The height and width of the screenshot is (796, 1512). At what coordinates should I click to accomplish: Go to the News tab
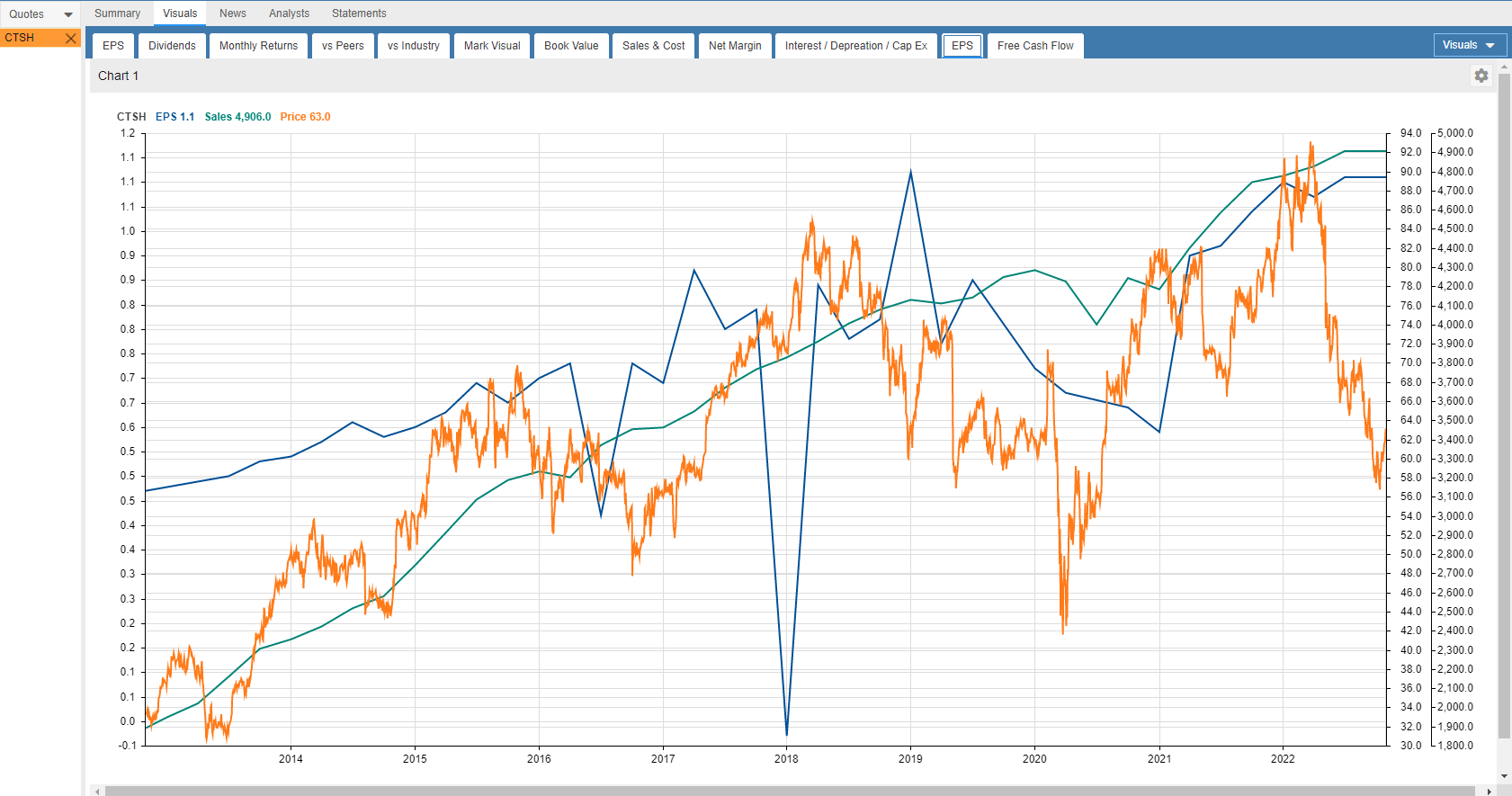[233, 13]
